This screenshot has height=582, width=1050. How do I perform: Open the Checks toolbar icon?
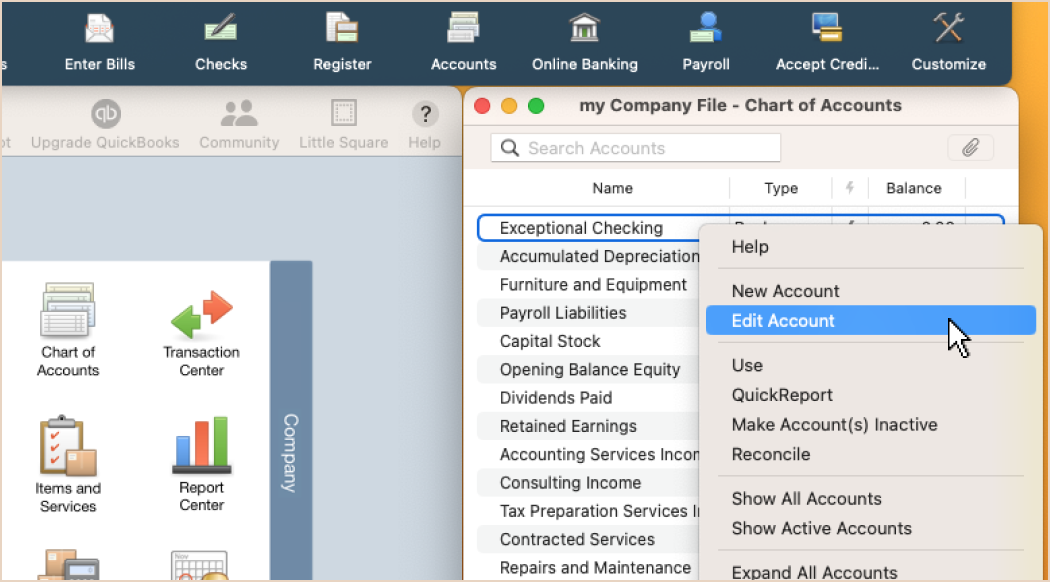(x=220, y=42)
